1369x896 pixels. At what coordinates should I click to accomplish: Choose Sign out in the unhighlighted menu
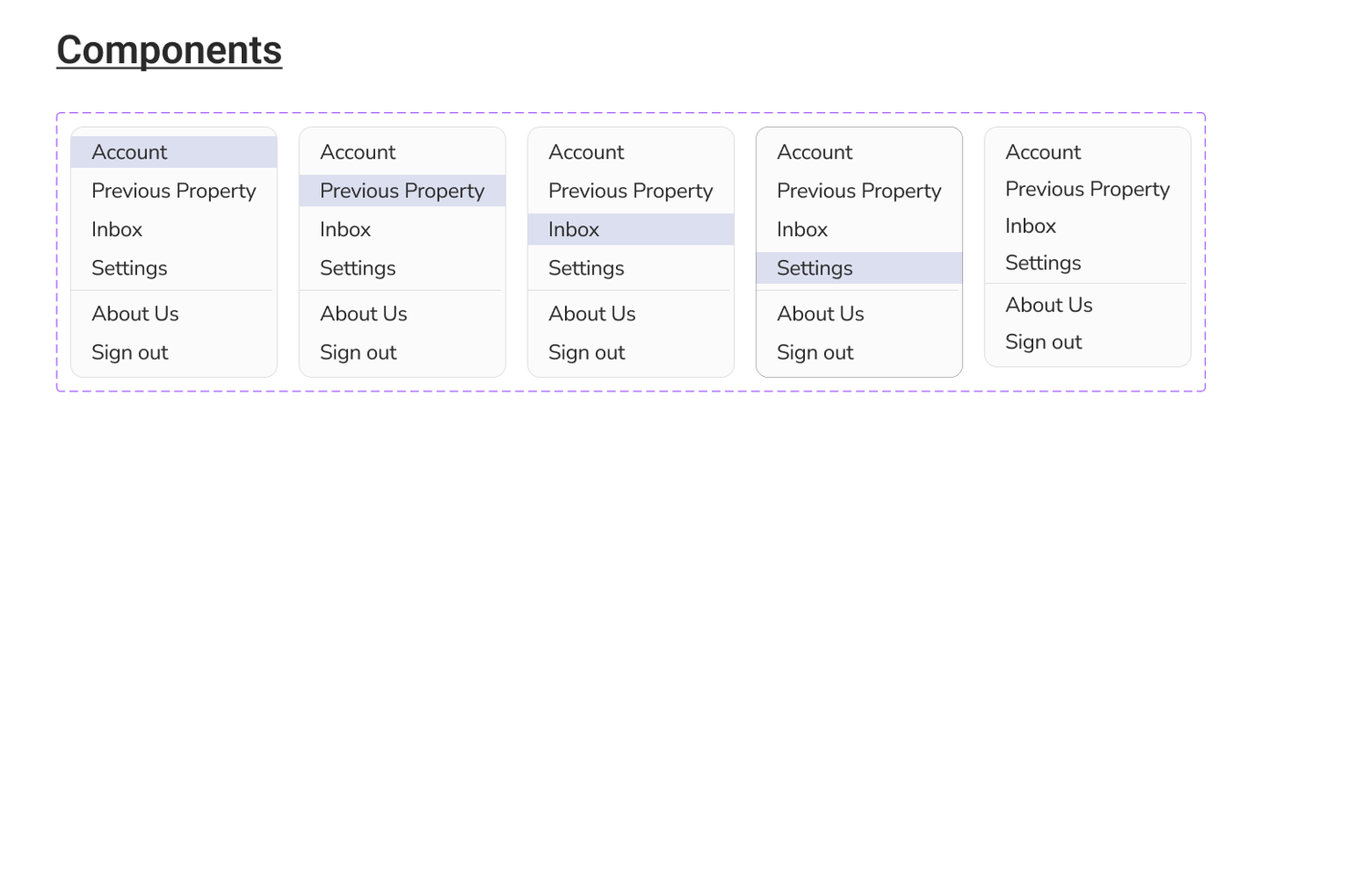(x=1043, y=342)
